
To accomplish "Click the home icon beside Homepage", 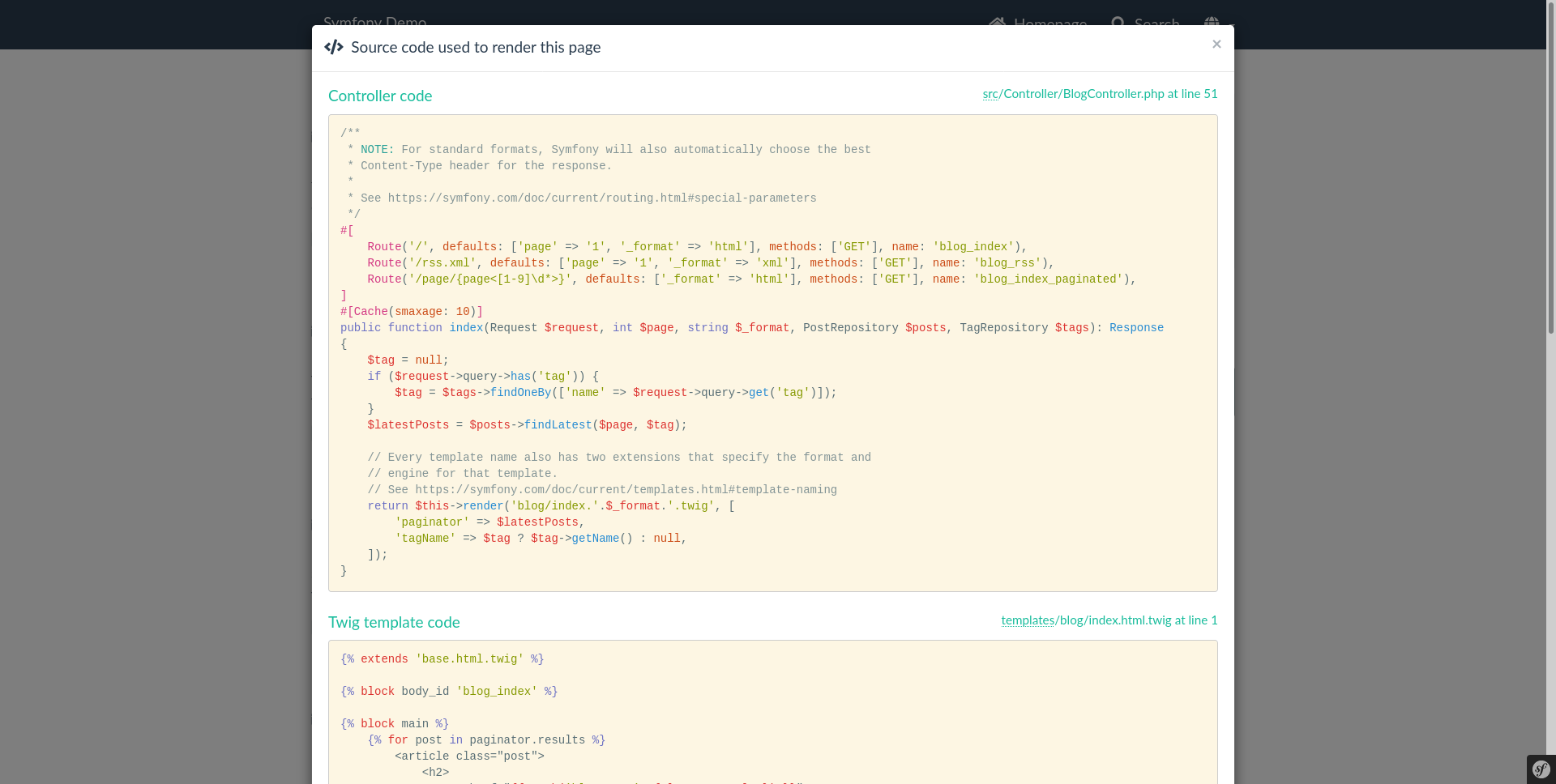I will [x=997, y=23].
